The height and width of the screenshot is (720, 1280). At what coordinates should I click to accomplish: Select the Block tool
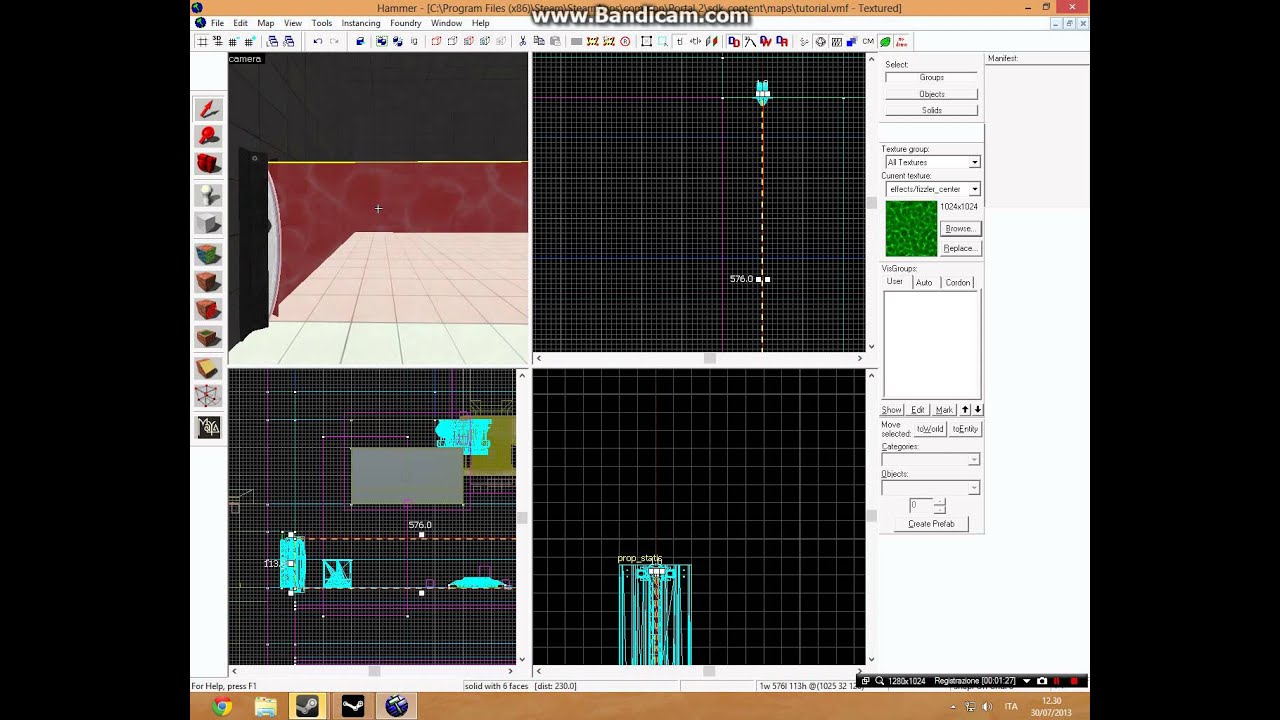coord(208,223)
